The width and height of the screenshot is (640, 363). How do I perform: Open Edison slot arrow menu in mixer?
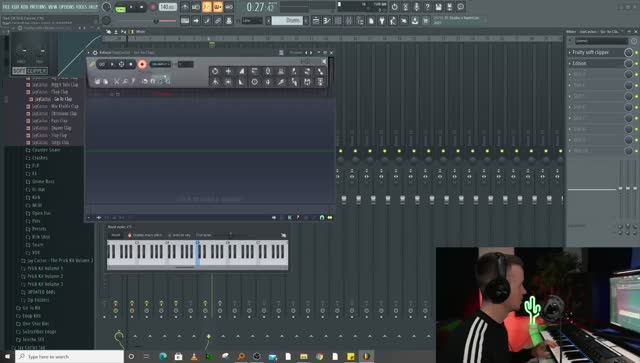570,64
